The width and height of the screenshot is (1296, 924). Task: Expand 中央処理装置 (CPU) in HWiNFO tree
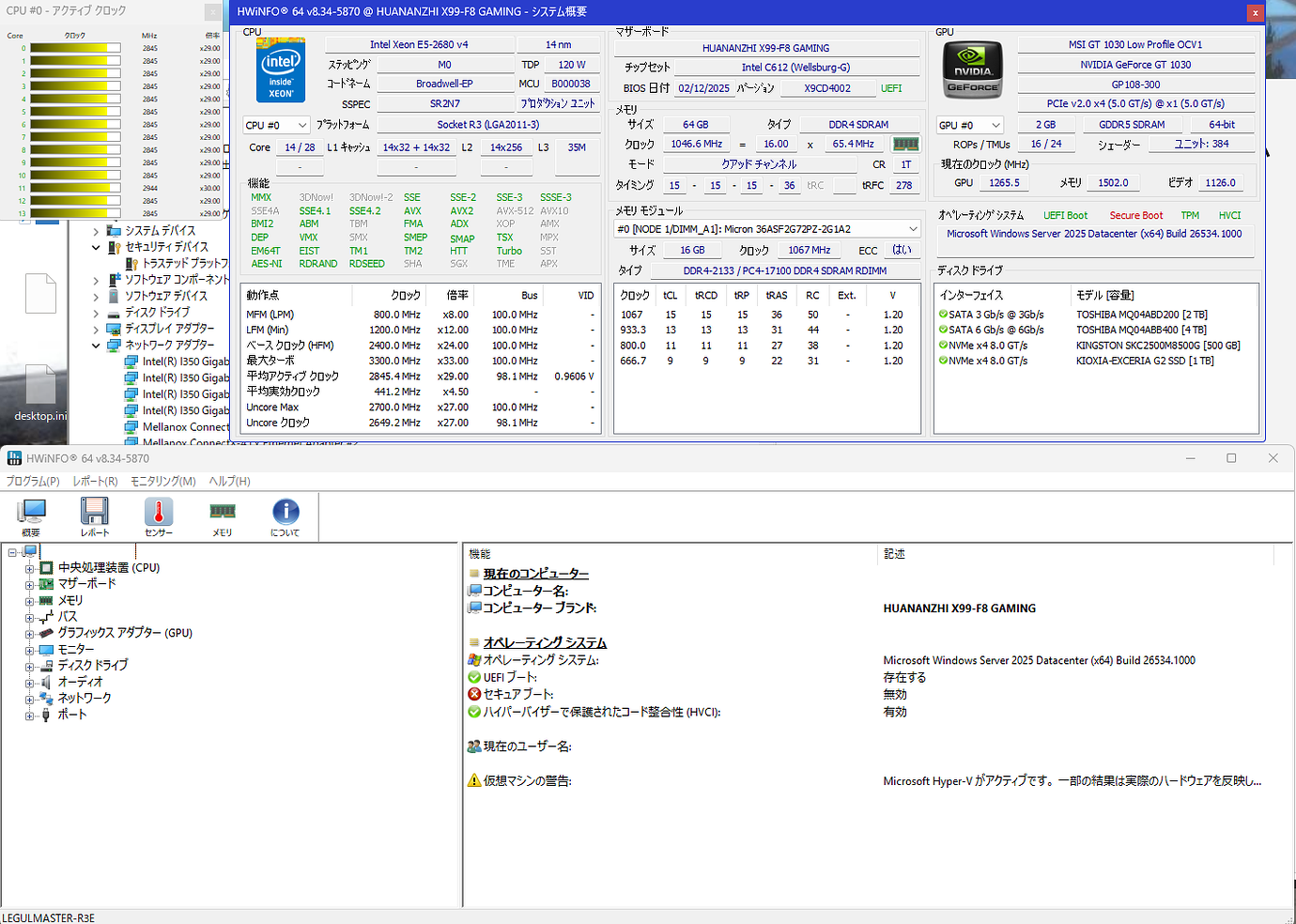tap(30, 567)
